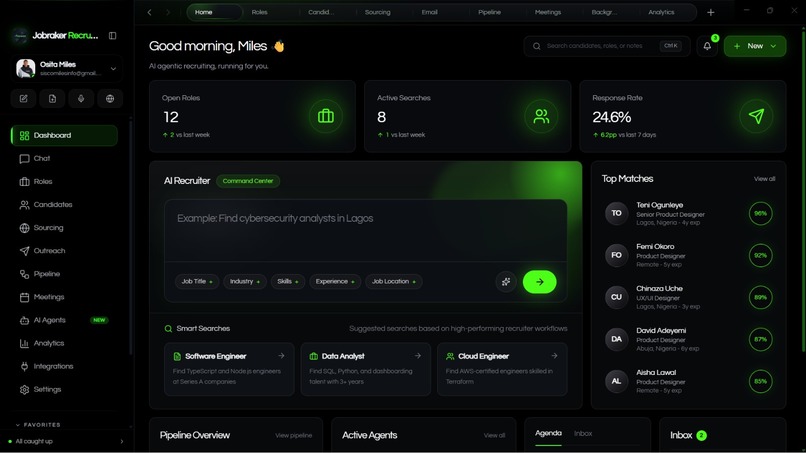The width and height of the screenshot is (806, 453).
Task: Open Outreach in the sidebar
Action: [x=64, y=251]
